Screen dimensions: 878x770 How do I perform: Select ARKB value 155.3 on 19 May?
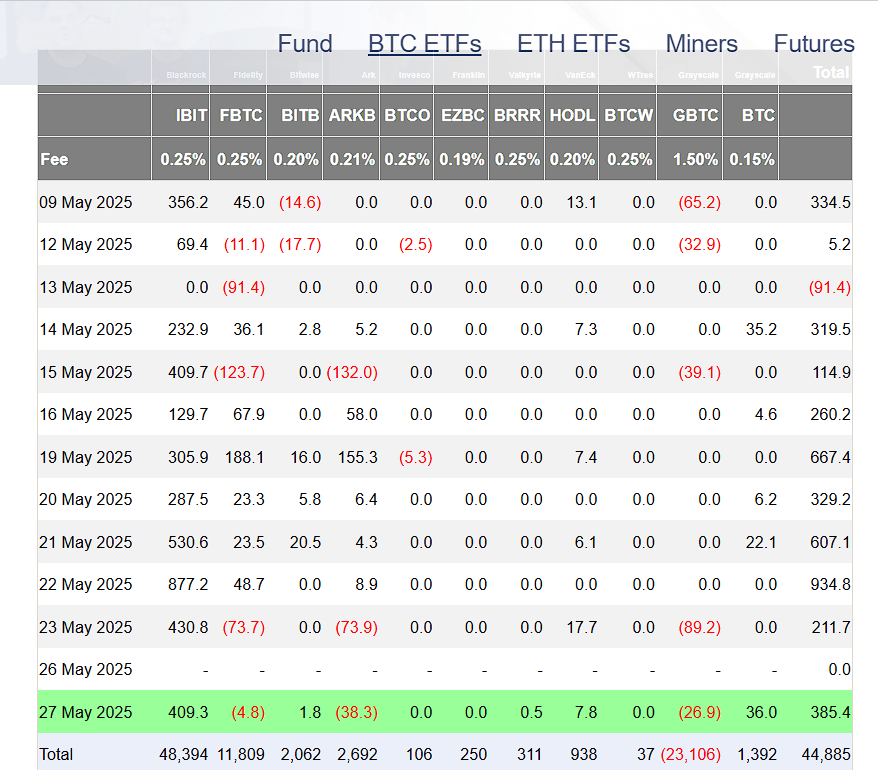click(x=358, y=458)
